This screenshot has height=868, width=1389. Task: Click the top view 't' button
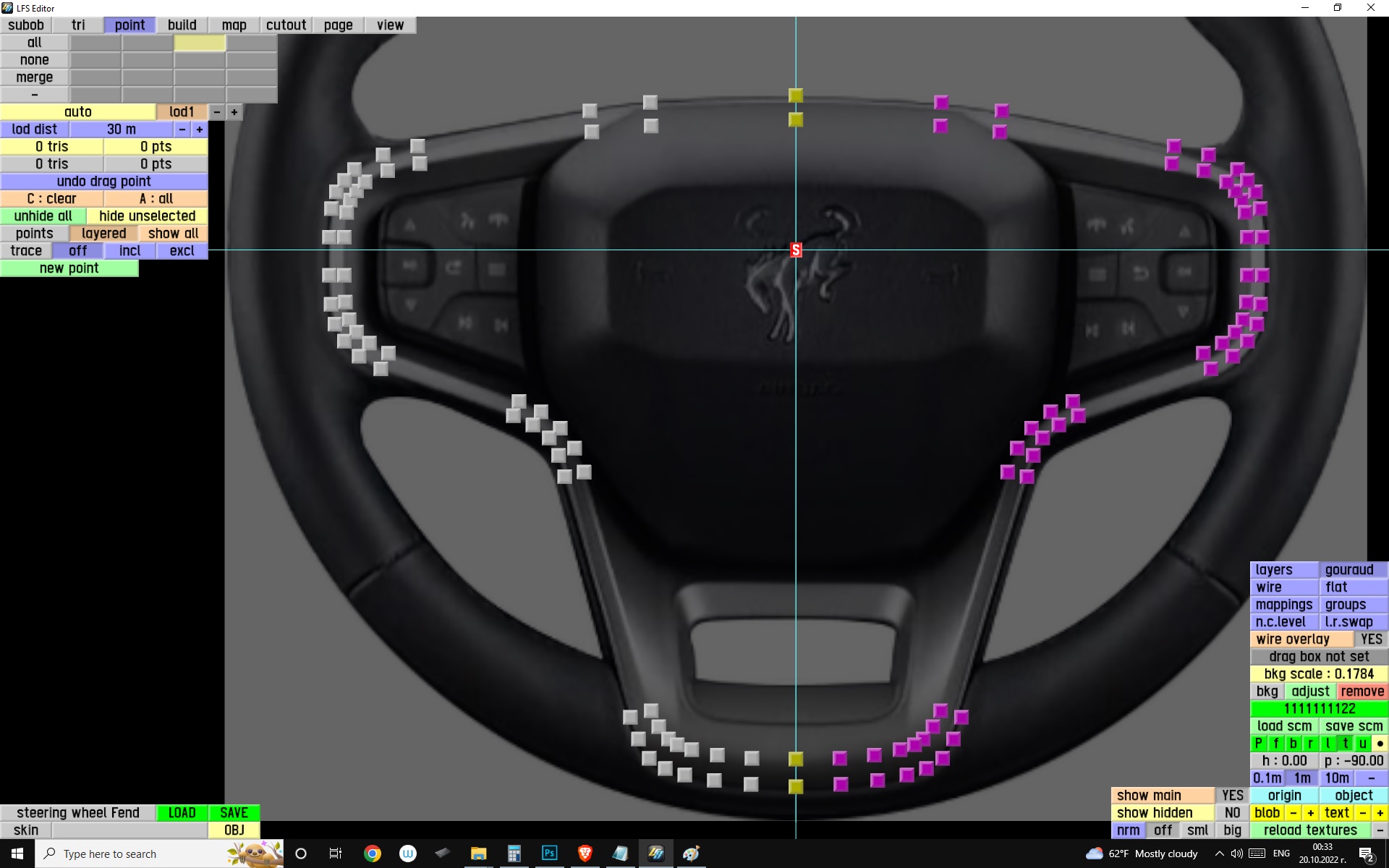pyautogui.click(x=1345, y=744)
